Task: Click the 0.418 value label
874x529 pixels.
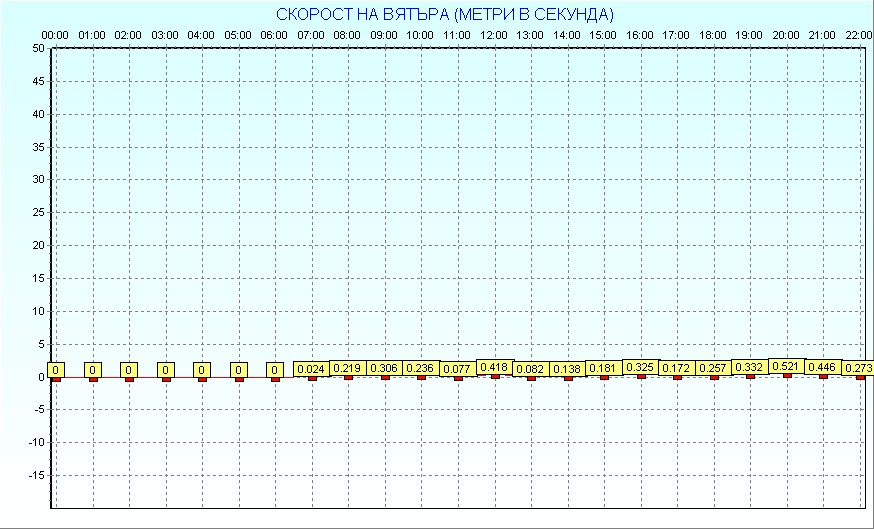Action: coord(494,367)
